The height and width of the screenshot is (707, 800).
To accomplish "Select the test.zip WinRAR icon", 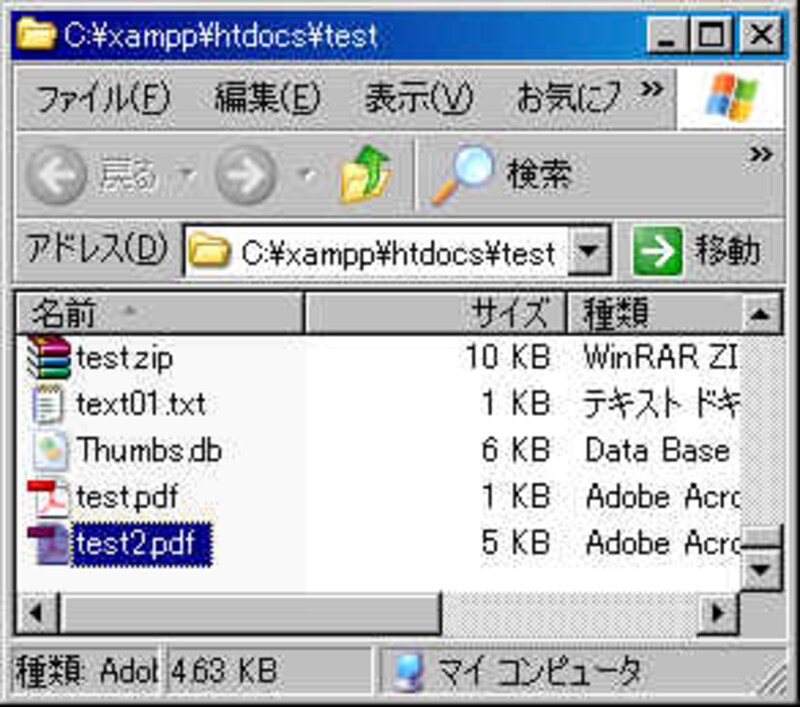I will click(x=49, y=358).
